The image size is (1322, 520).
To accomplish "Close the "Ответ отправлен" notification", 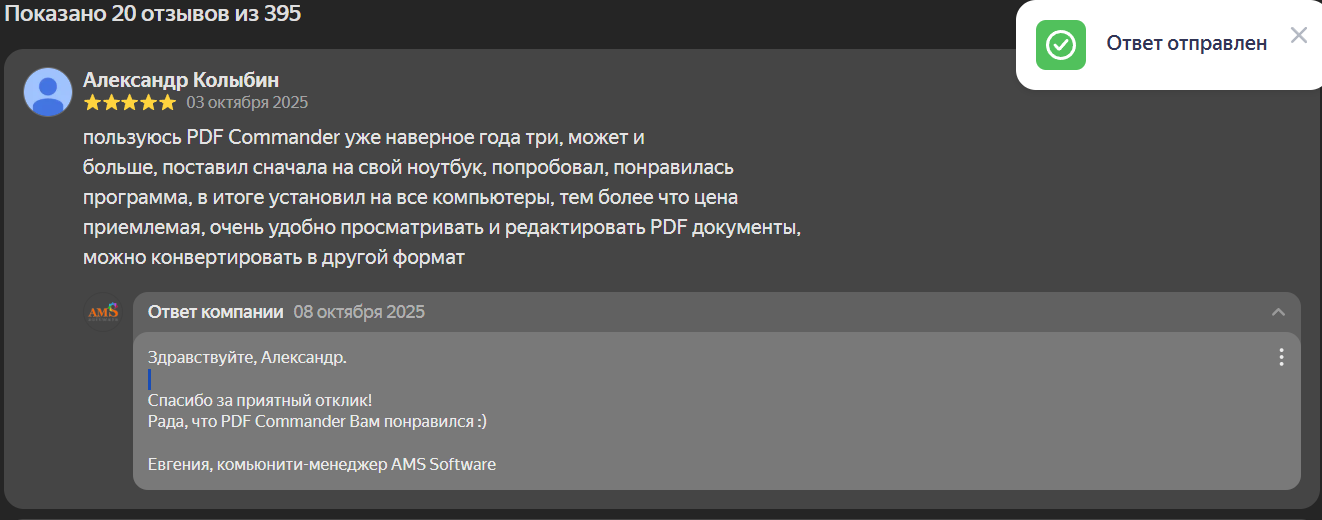I will point(1298,36).
